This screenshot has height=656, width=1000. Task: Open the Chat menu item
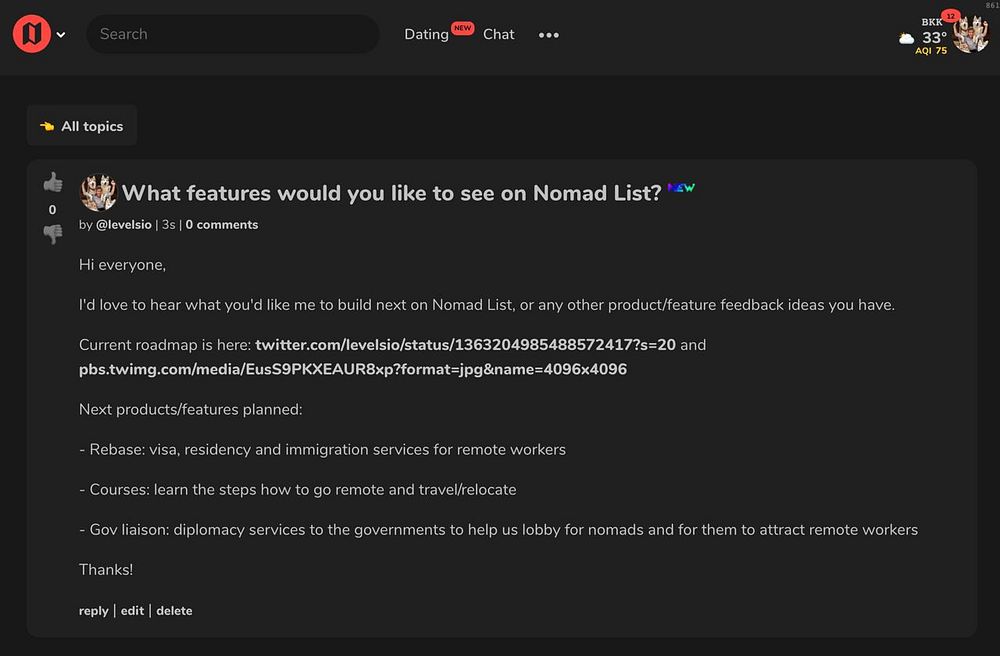[498, 34]
